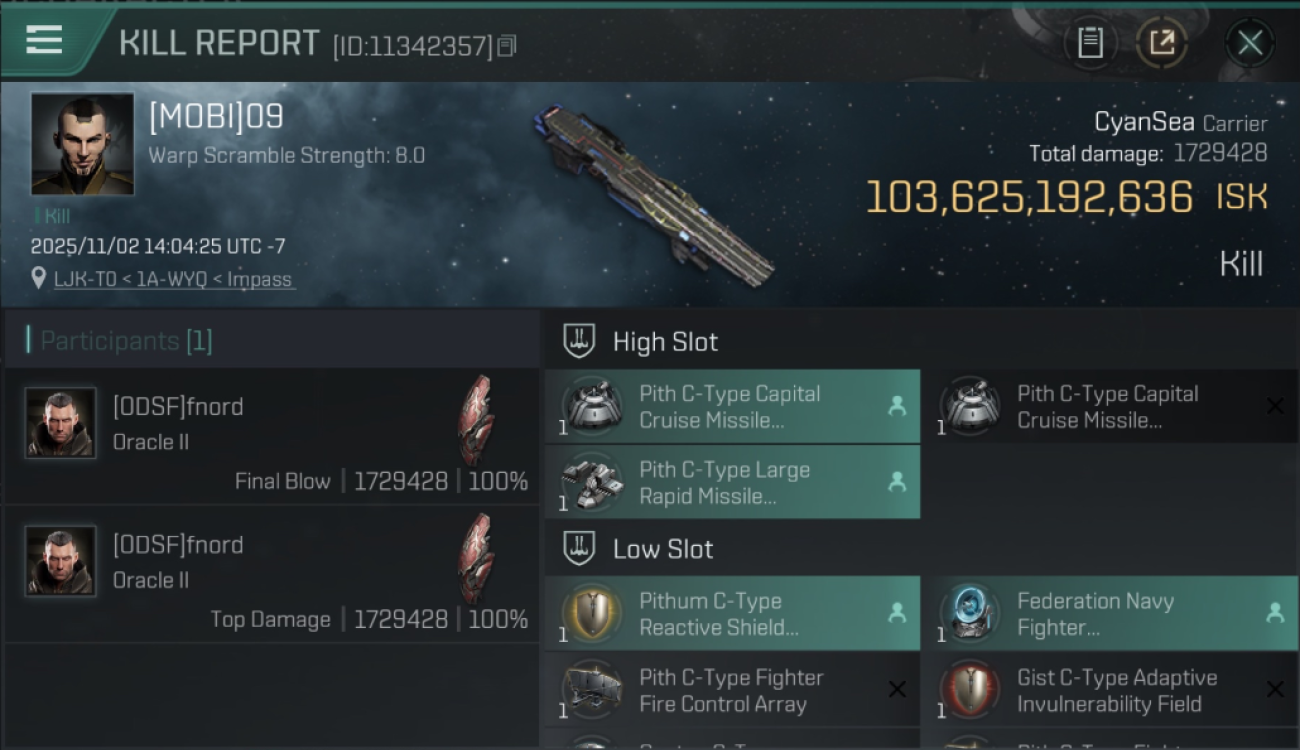Copy the kill report ID
The width and height of the screenshot is (1300, 750).
click(x=507, y=46)
